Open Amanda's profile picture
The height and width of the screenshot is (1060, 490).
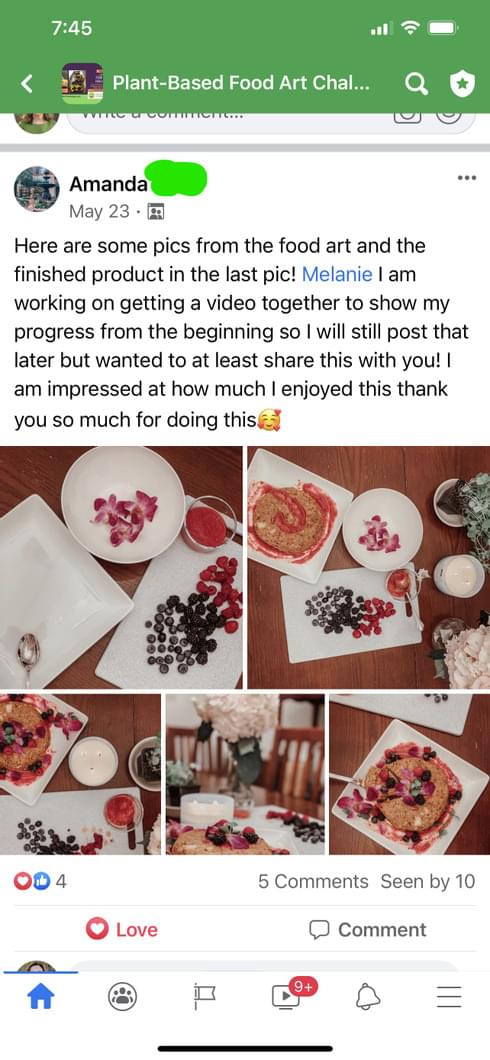36,189
